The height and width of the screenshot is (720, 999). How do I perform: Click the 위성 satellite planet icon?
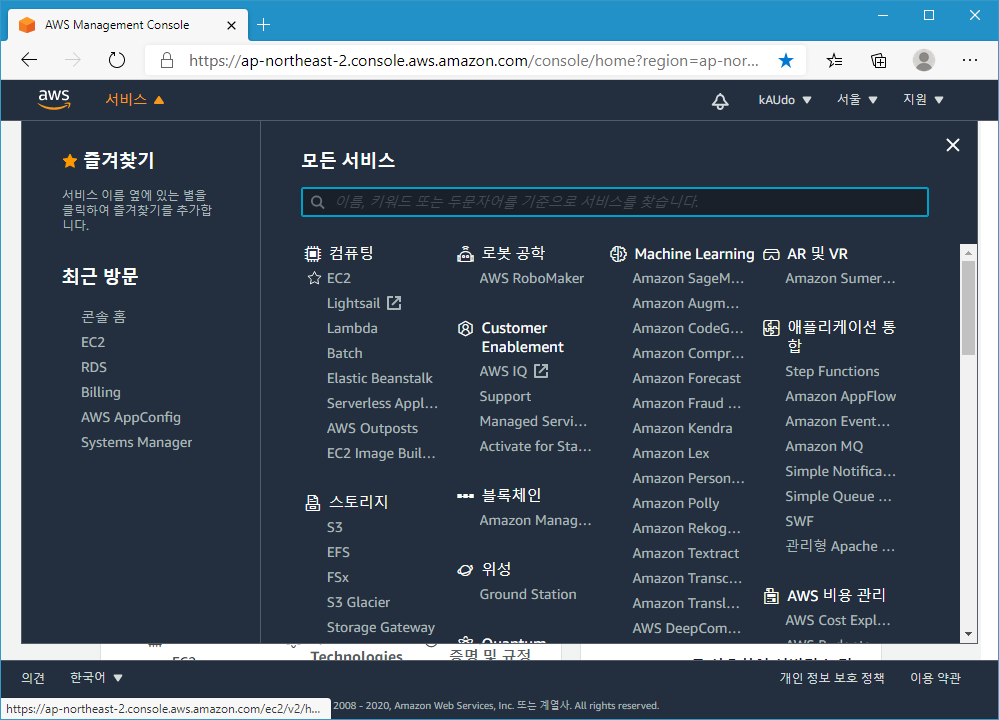(465, 570)
